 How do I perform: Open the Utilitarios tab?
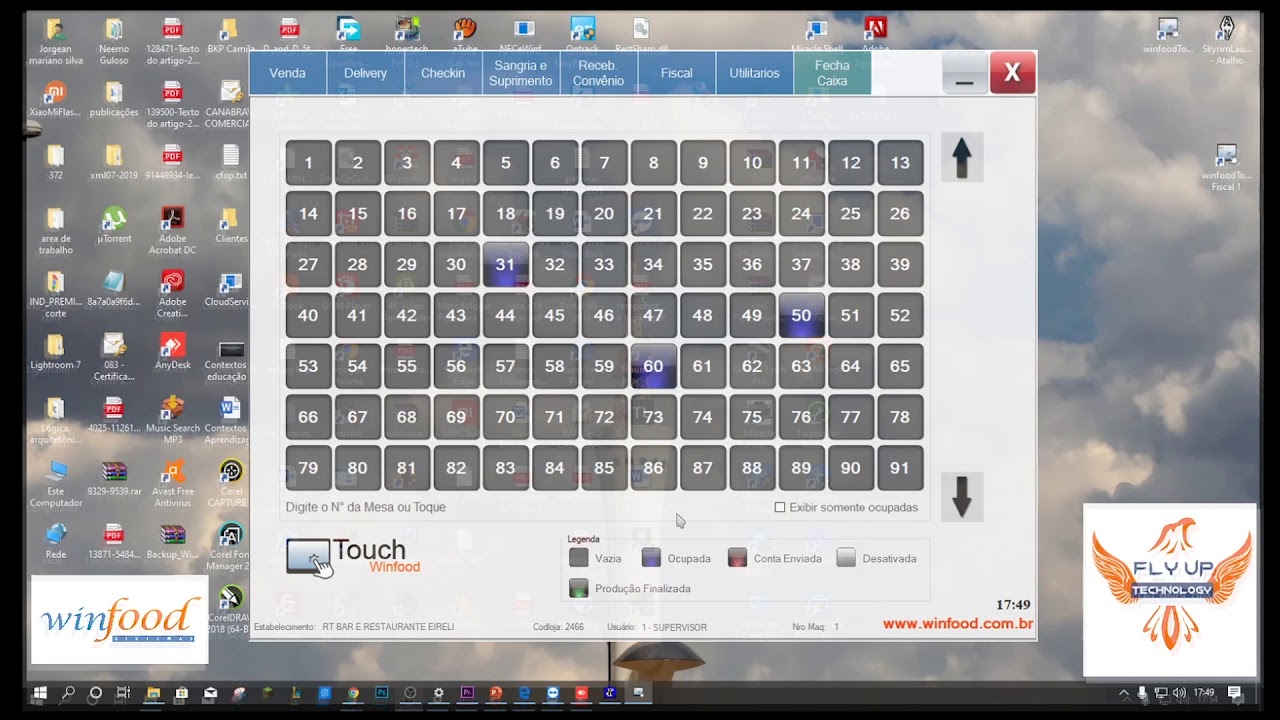[x=755, y=73]
